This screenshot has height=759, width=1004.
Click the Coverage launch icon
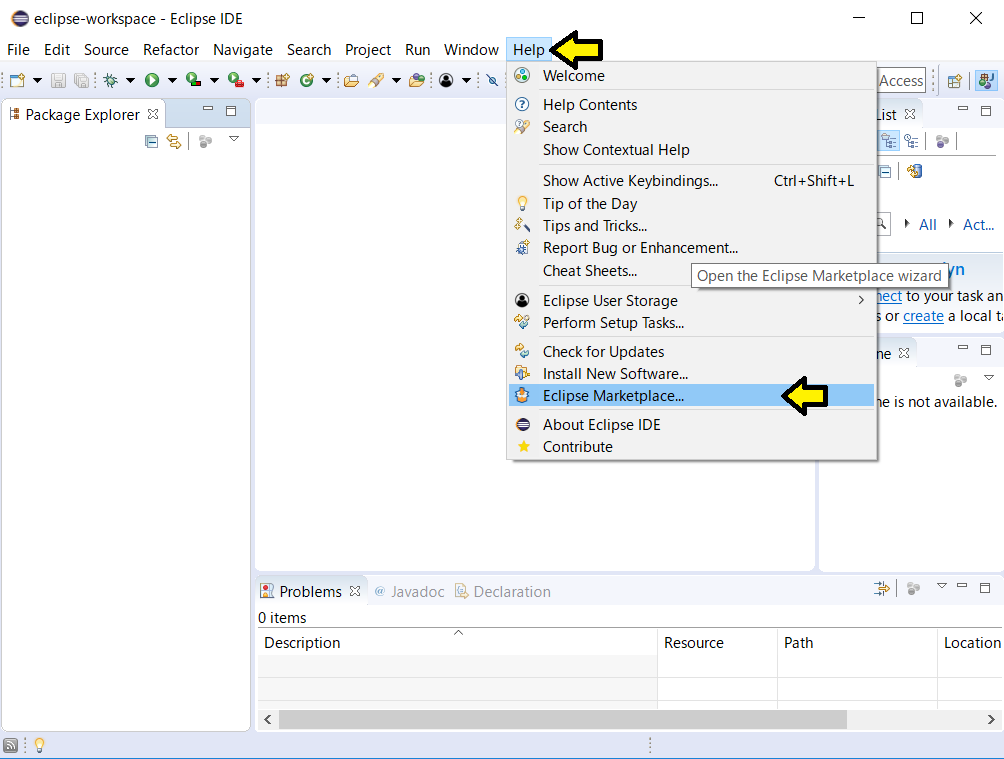[193, 80]
